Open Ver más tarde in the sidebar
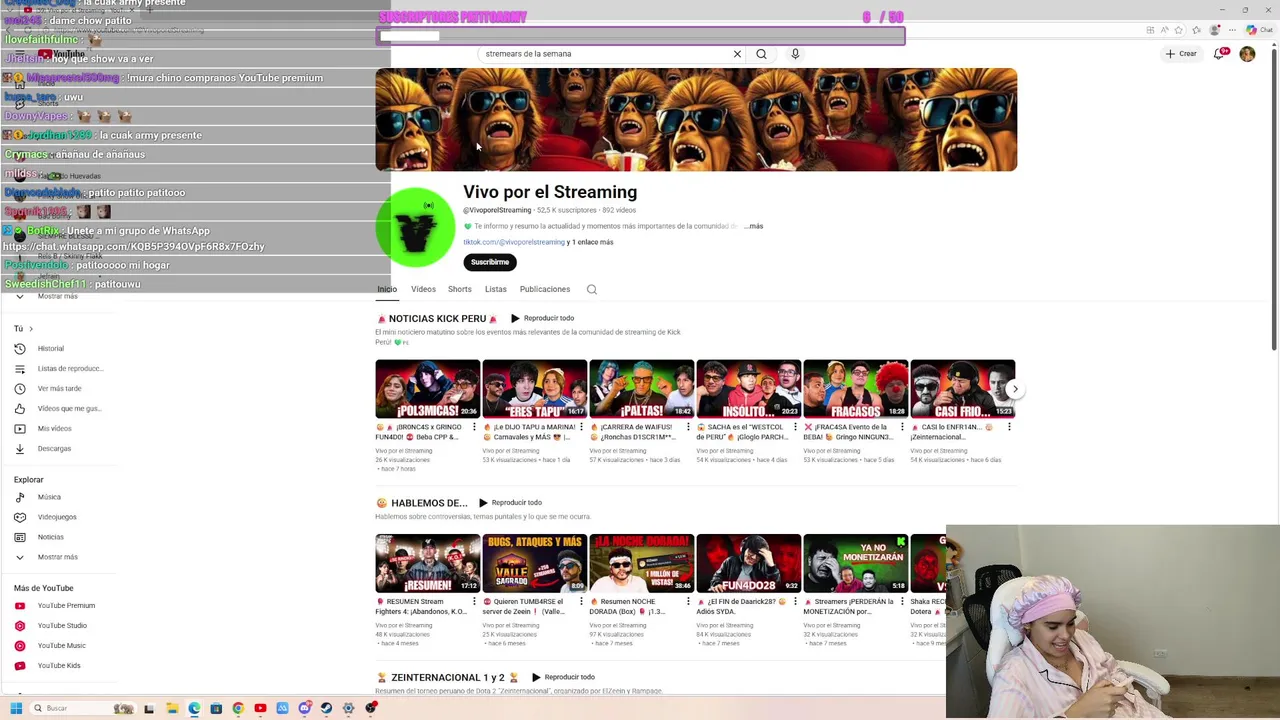This screenshot has width=1280, height=720. point(60,388)
